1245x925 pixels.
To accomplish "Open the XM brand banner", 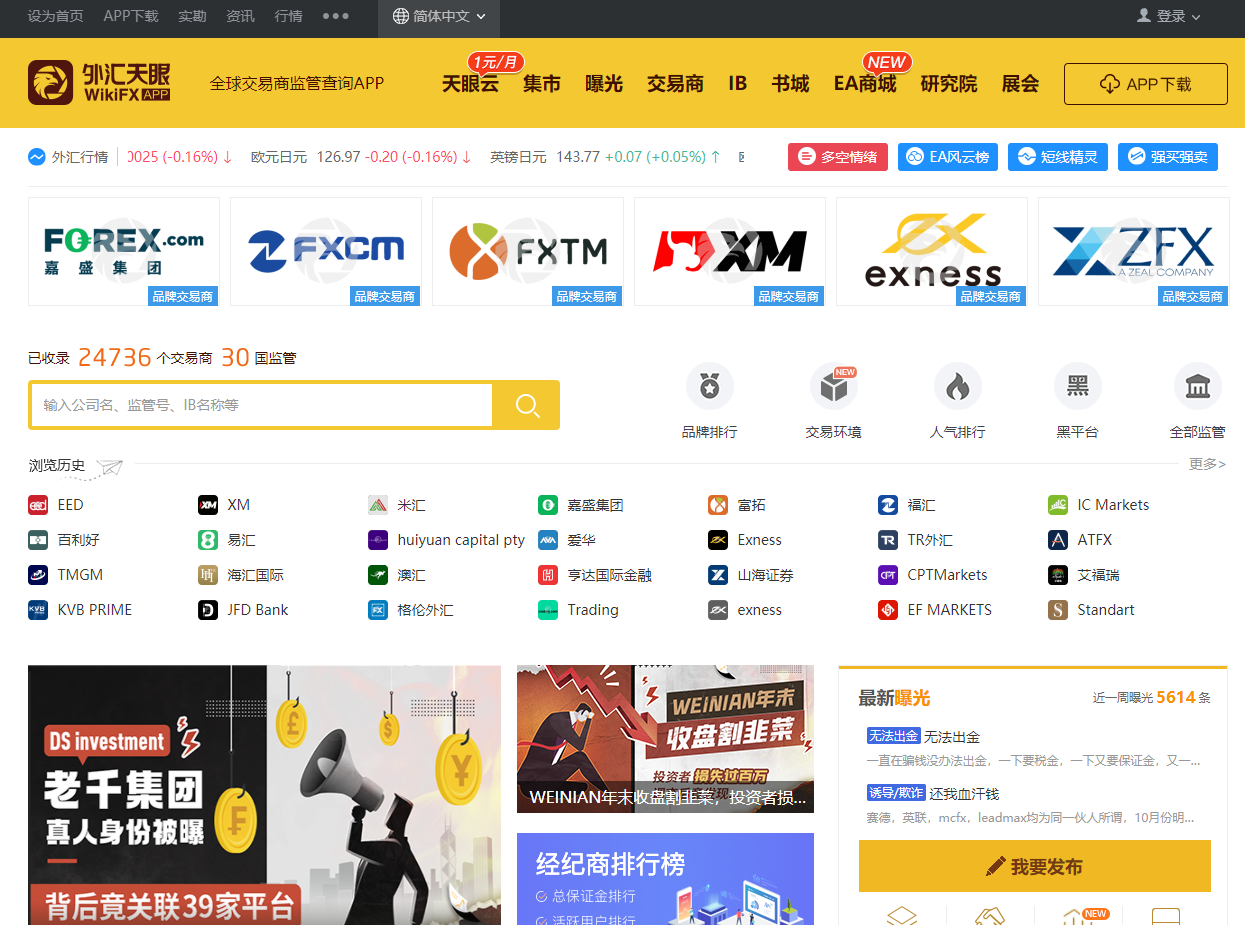I will click(x=730, y=251).
